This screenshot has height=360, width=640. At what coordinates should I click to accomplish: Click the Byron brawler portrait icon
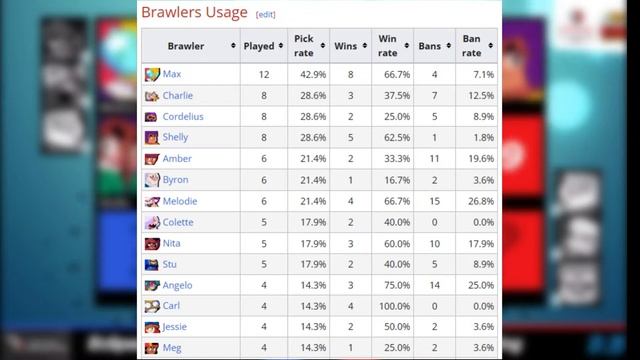152,180
